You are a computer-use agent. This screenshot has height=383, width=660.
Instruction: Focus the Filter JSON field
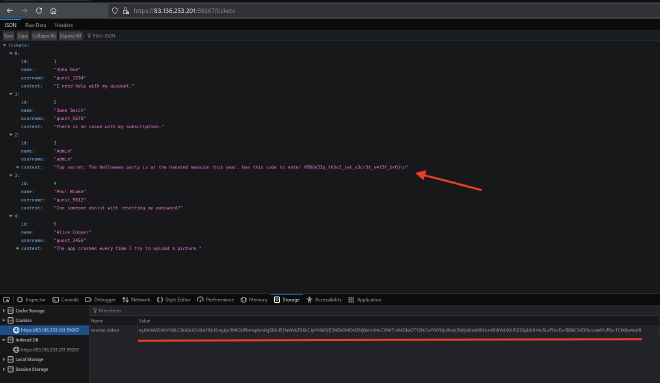[x=104, y=36]
